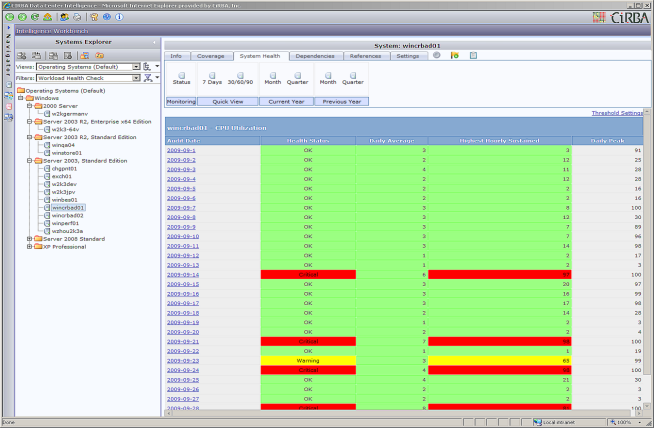The image size is (654, 428).
Task: Click the filter funnel icon beside Filters
Action: [148, 78]
